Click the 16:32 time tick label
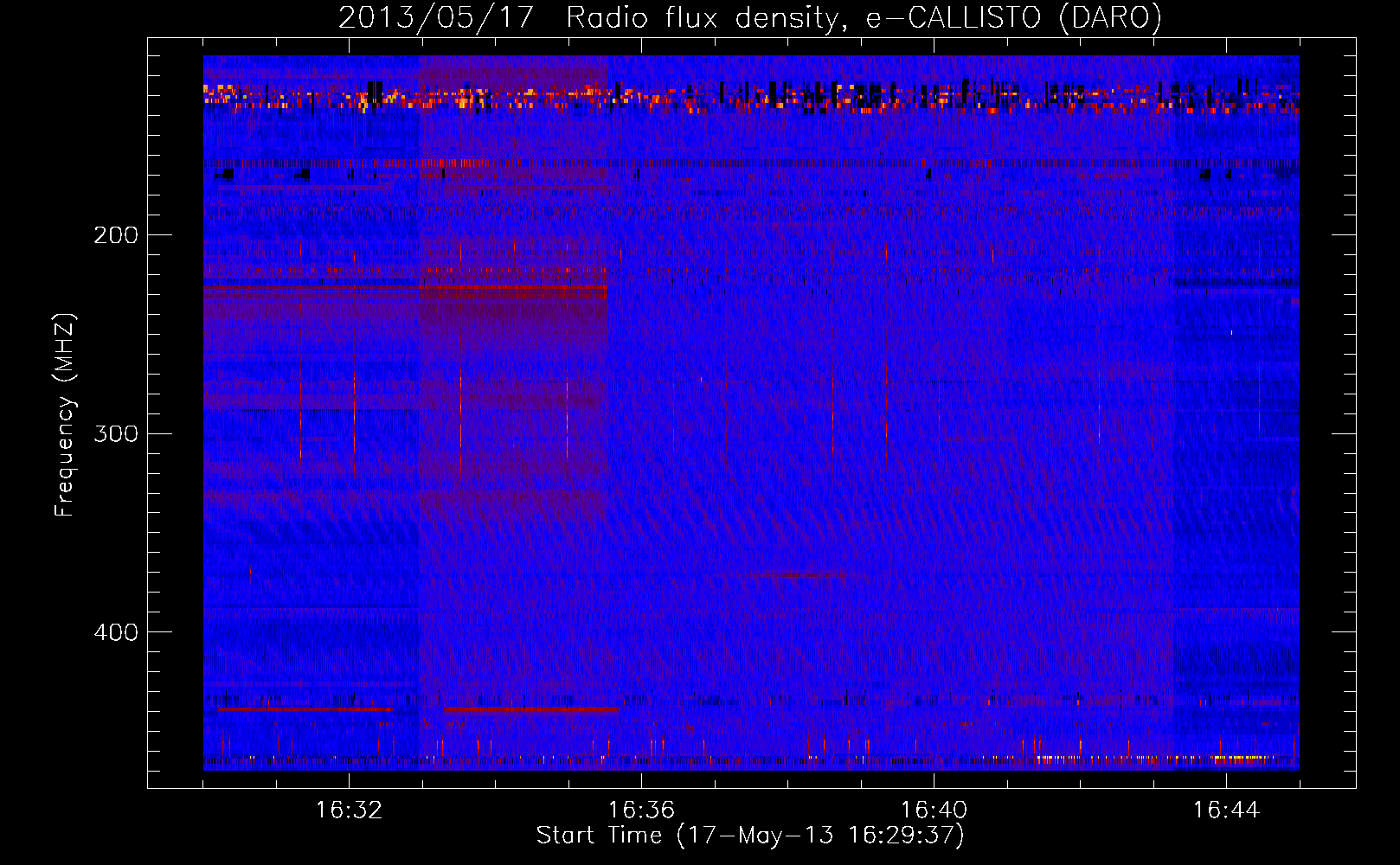Screen dimensions: 1400x865 [x=349, y=811]
